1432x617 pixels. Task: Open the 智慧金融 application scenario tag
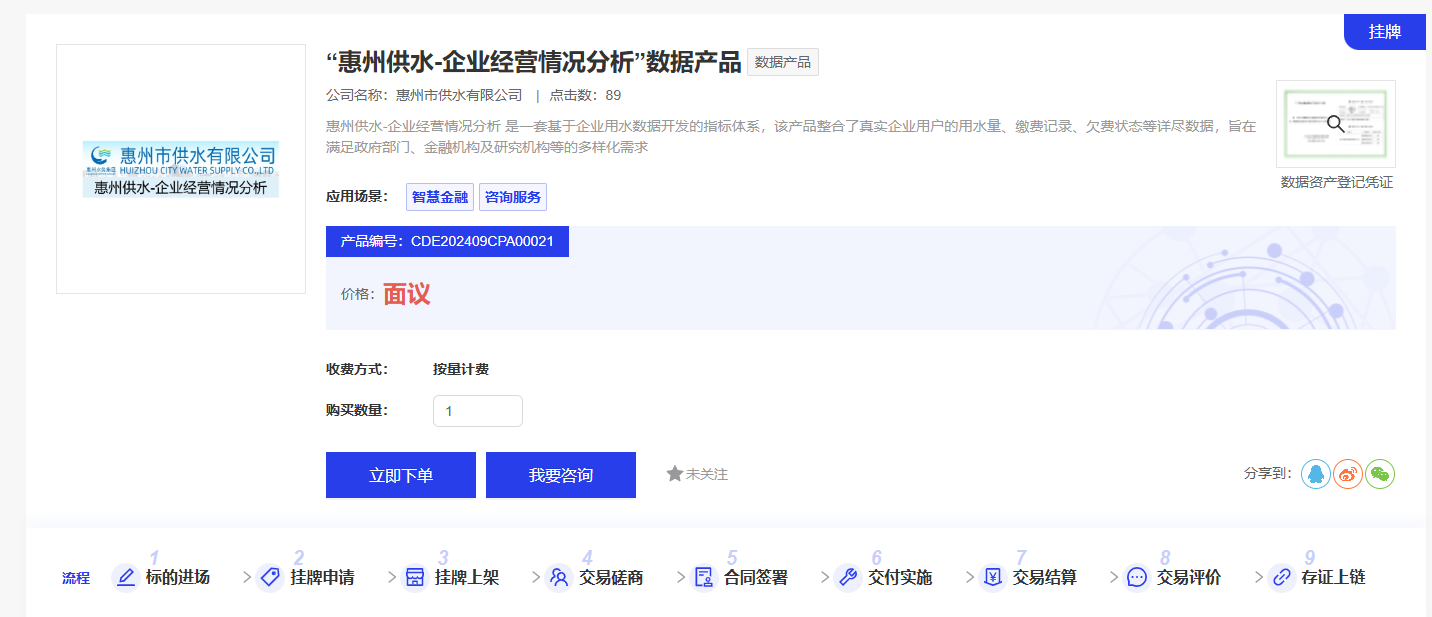(438, 197)
